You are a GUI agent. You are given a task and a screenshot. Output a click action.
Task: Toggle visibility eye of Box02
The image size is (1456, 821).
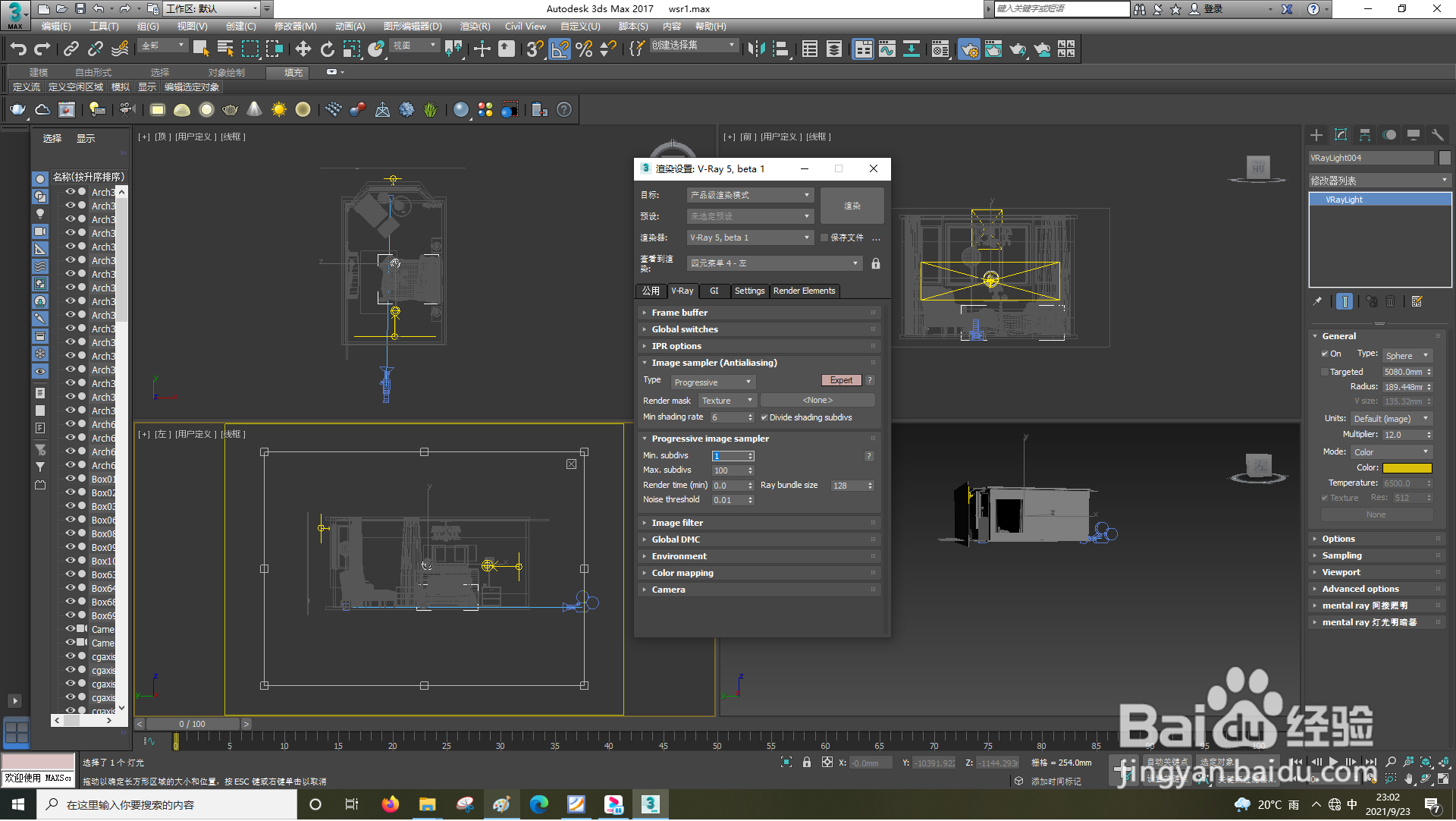(70, 492)
